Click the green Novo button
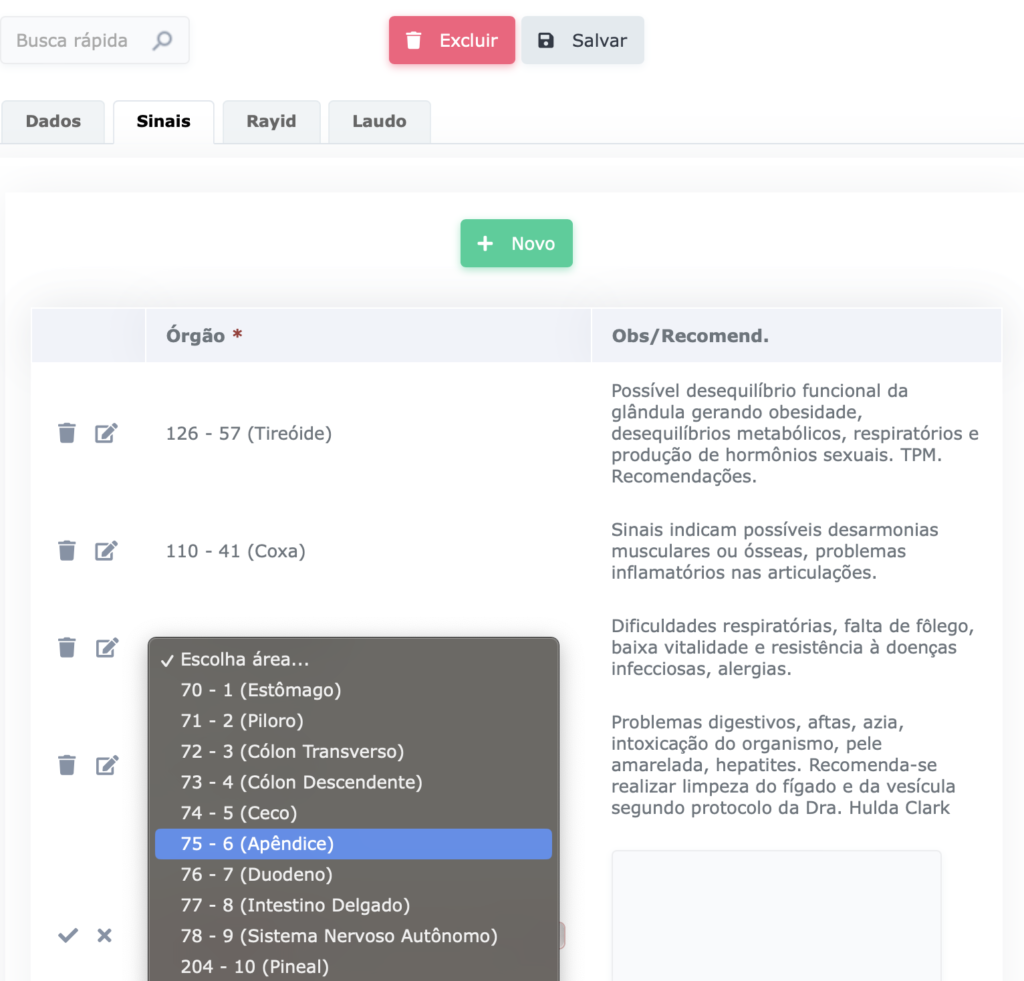 tap(516, 243)
